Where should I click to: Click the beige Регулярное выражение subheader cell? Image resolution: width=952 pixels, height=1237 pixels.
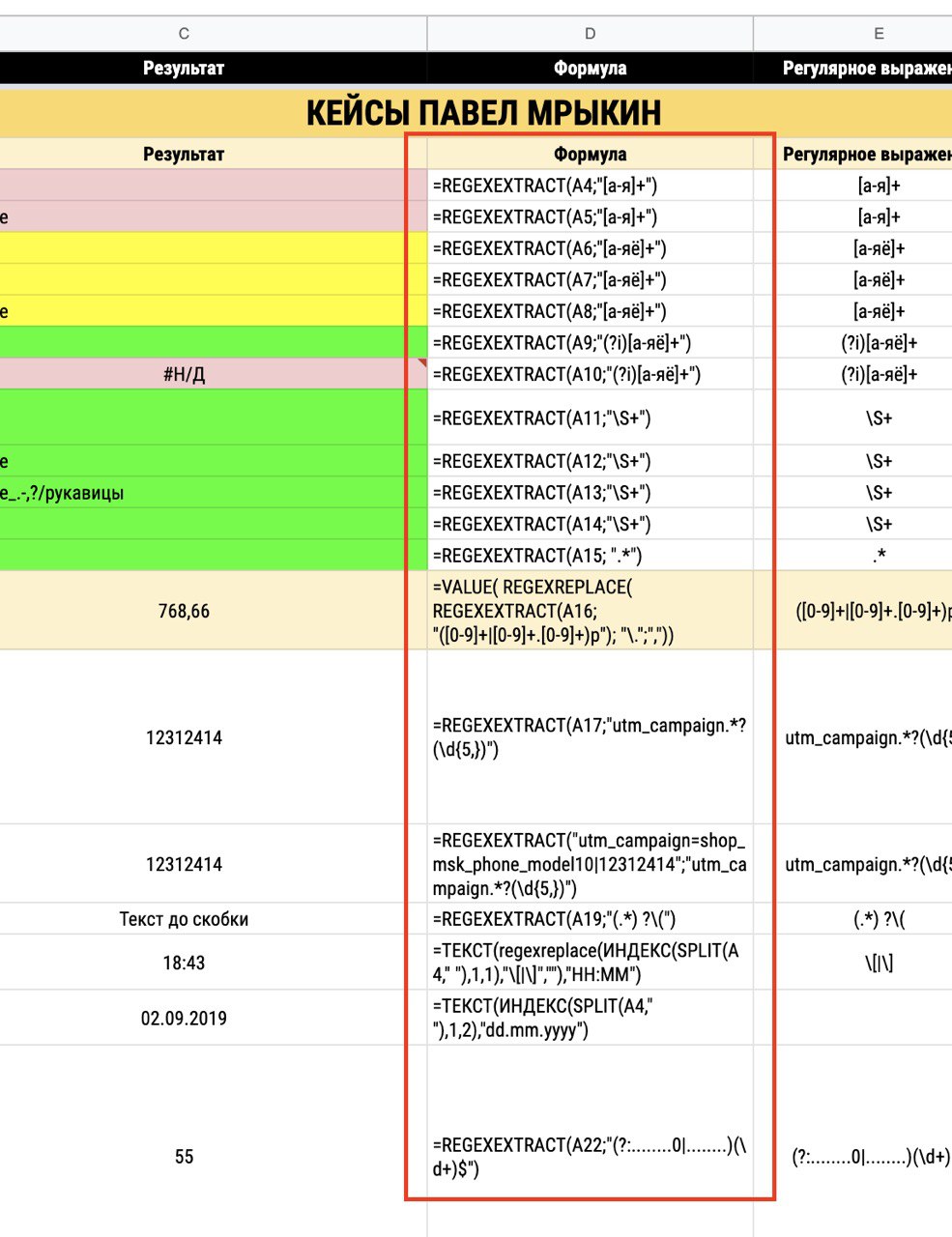click(x=852, y=154)
